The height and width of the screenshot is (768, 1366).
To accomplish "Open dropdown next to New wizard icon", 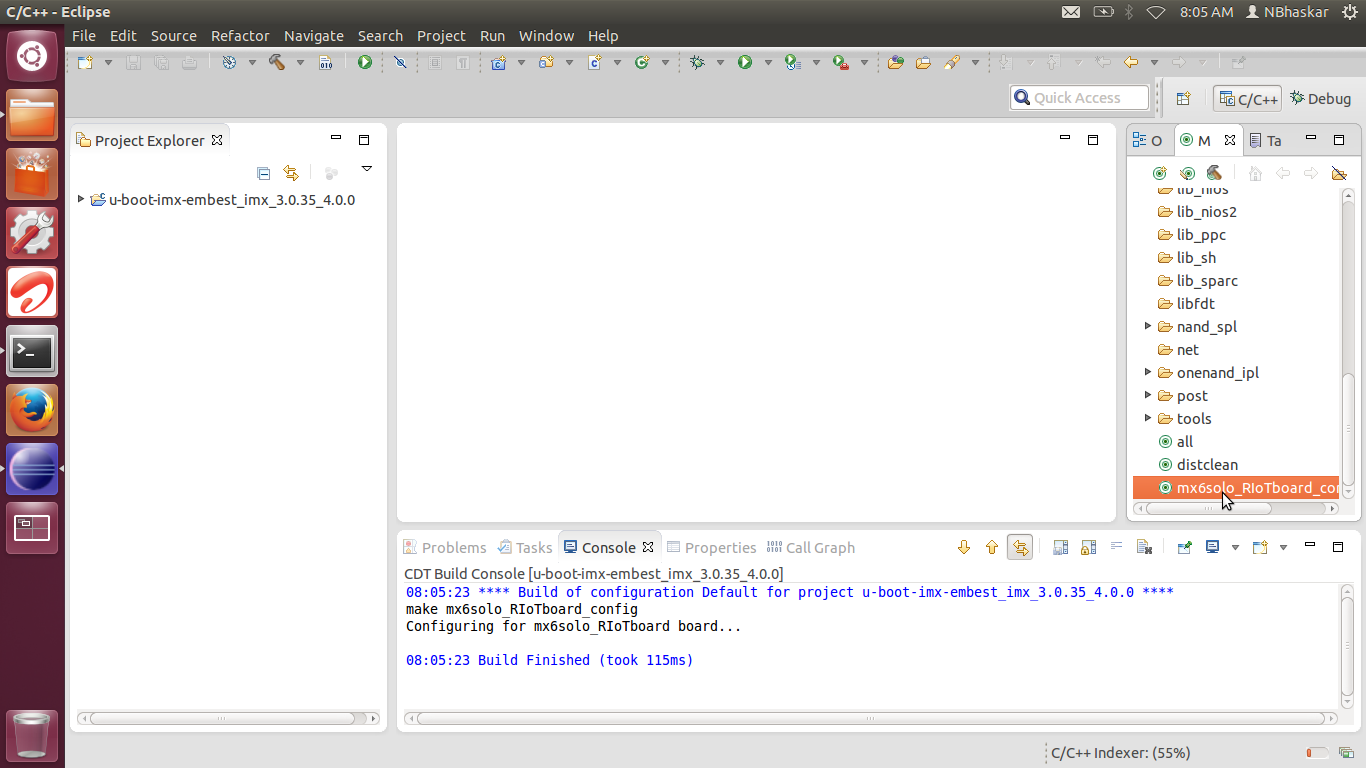I will [108, 62].
